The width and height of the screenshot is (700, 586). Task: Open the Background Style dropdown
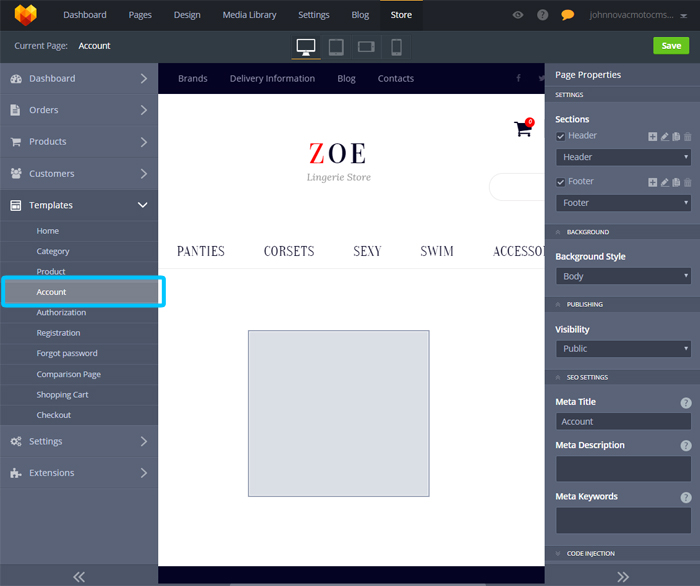[623, 276]
